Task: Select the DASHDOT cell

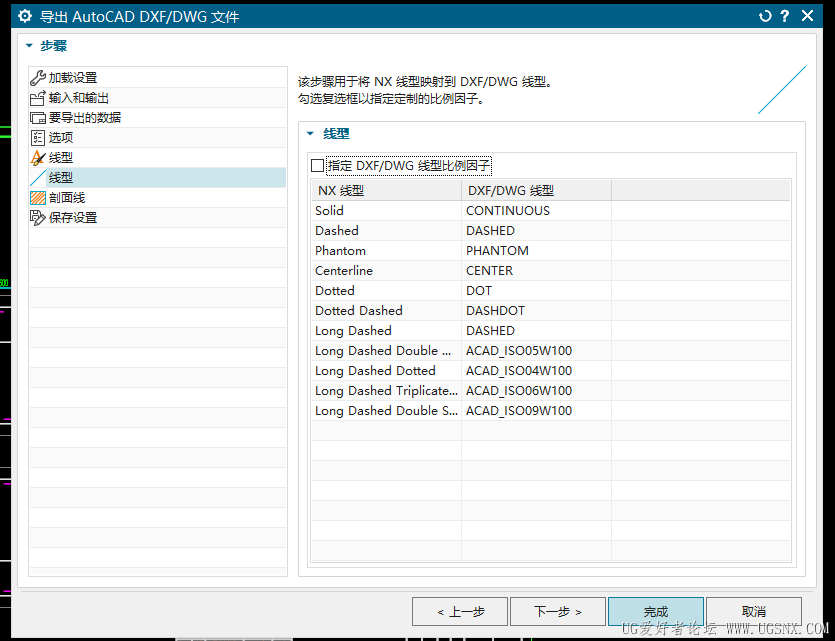Action: tap(536, 310)
